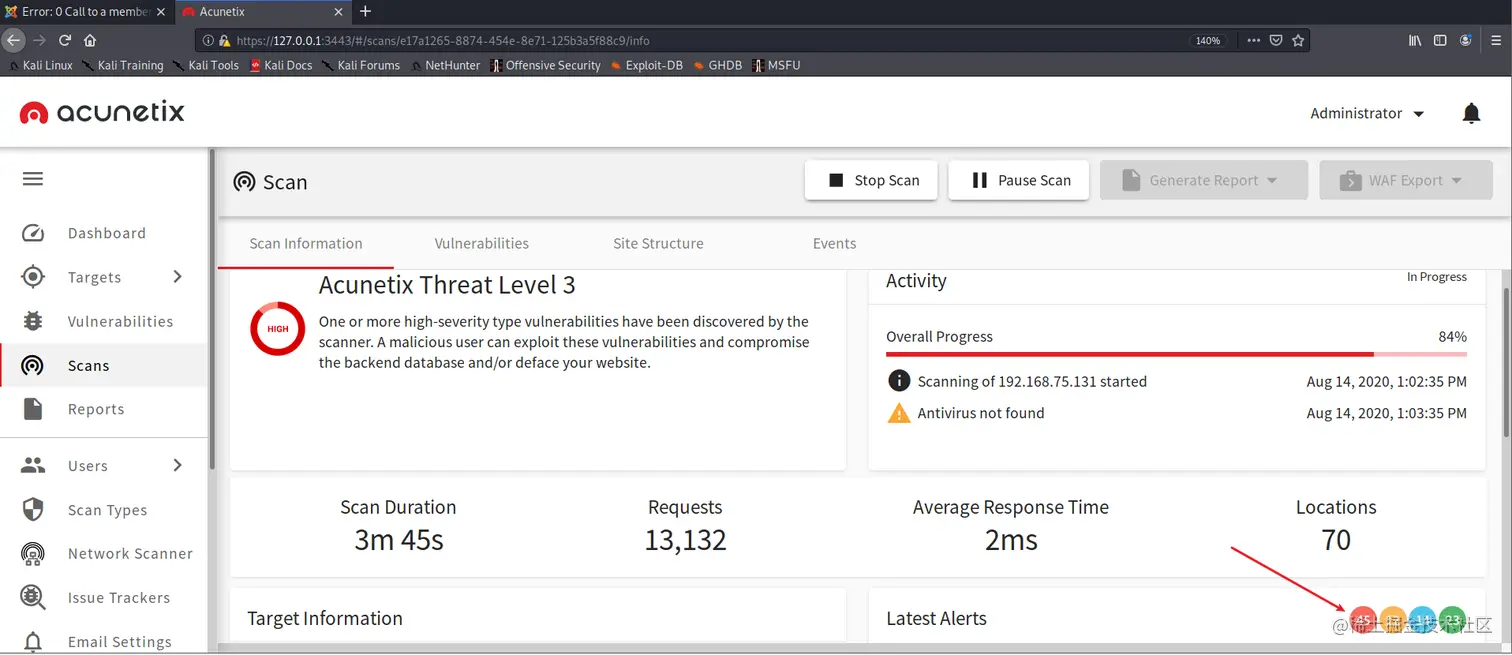Click the Scans radar icon in sidebar
Screen dimensions: 1512x655
pos(33,365)
